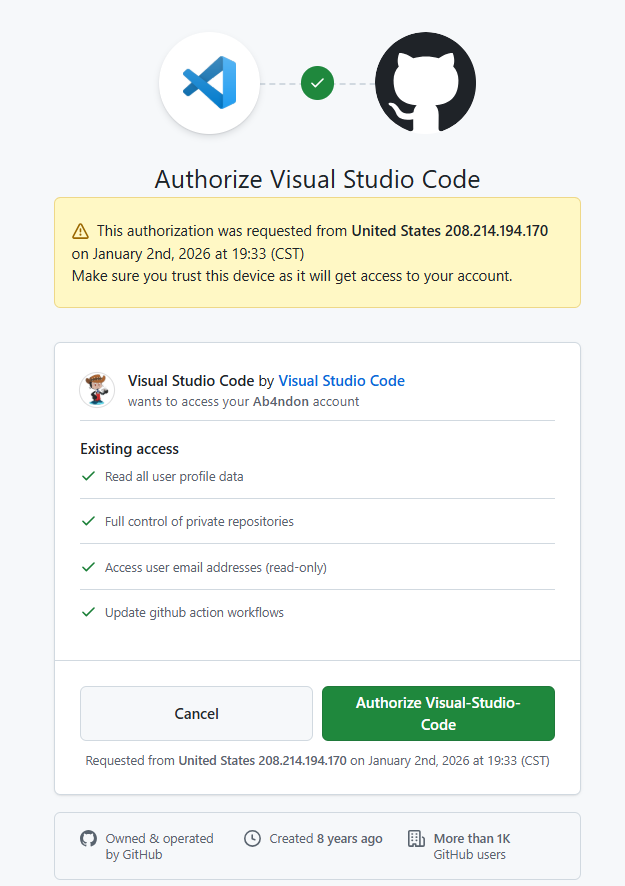This screenshot has height=886, width=625.
Task: Open the blue Visual Studio Code publisher link
Action: click(341, 381)
